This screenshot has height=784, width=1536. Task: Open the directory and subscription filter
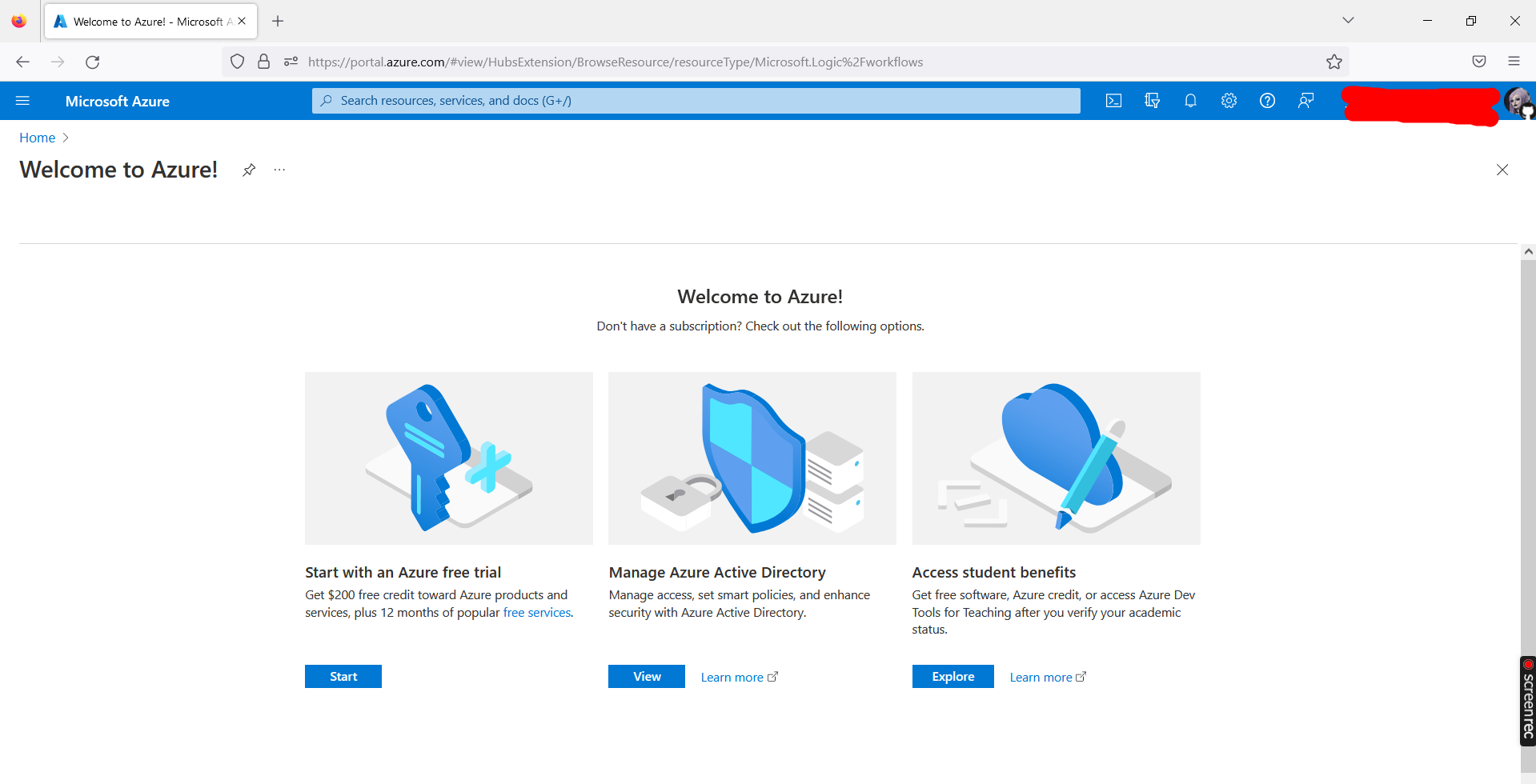tap(1152, 100)
